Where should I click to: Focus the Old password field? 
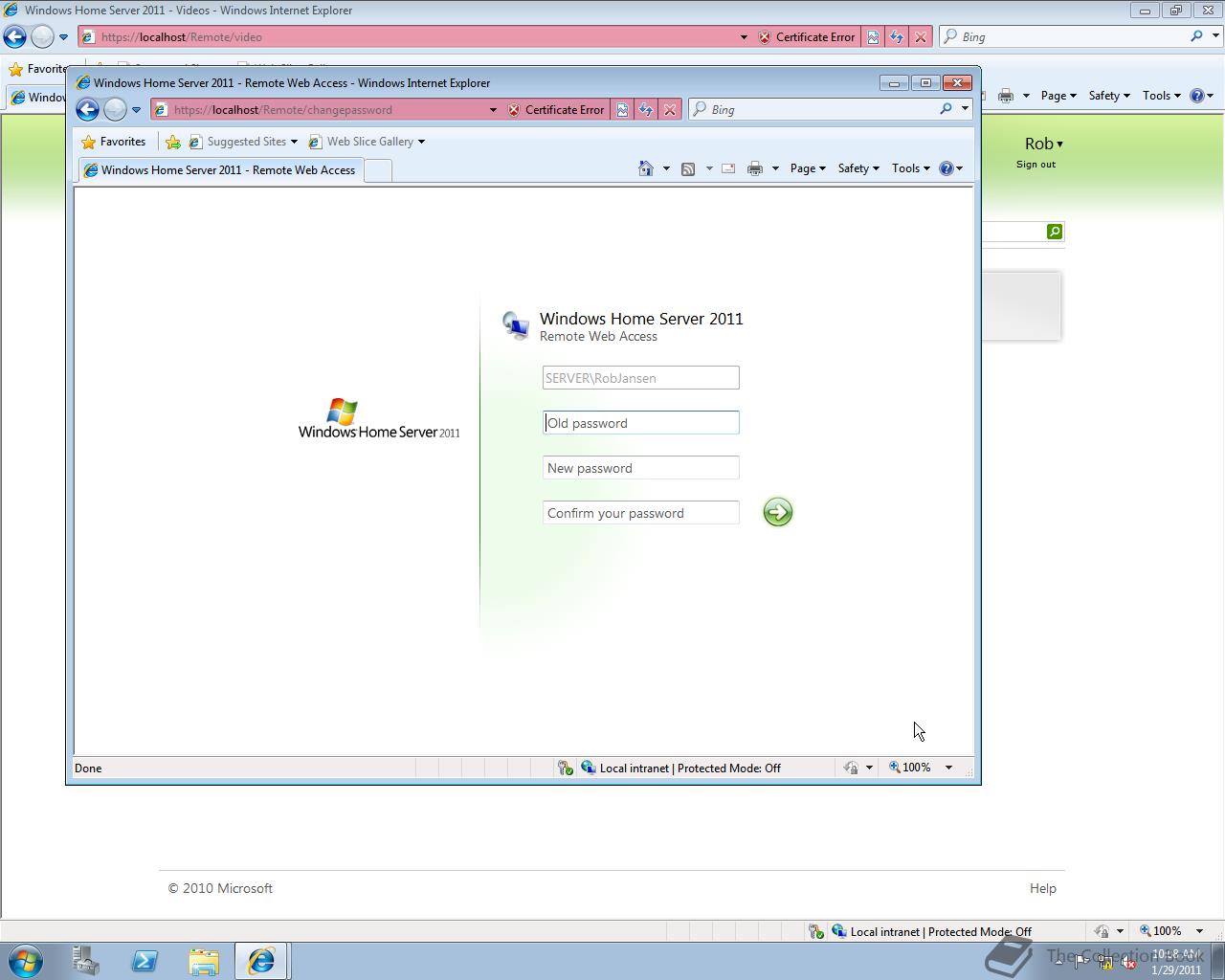click(x=640, y=423)
